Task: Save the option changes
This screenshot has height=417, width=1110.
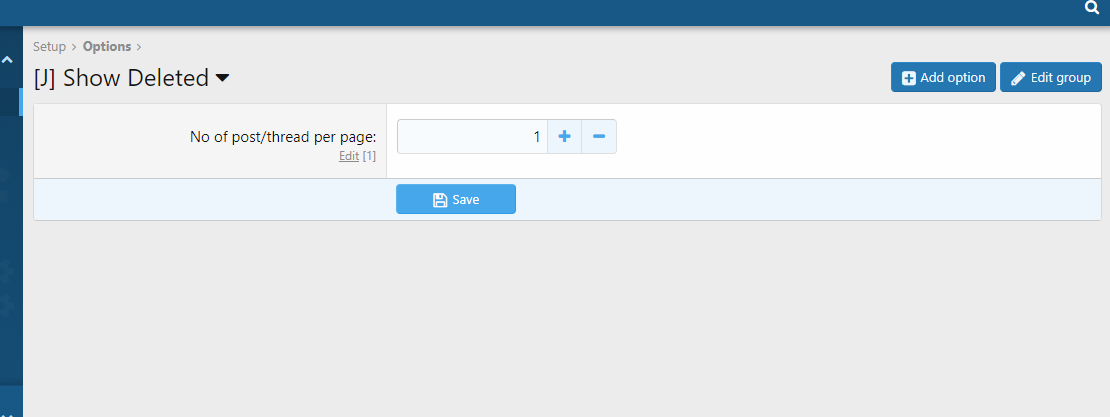Action: [x=456, y=200]
